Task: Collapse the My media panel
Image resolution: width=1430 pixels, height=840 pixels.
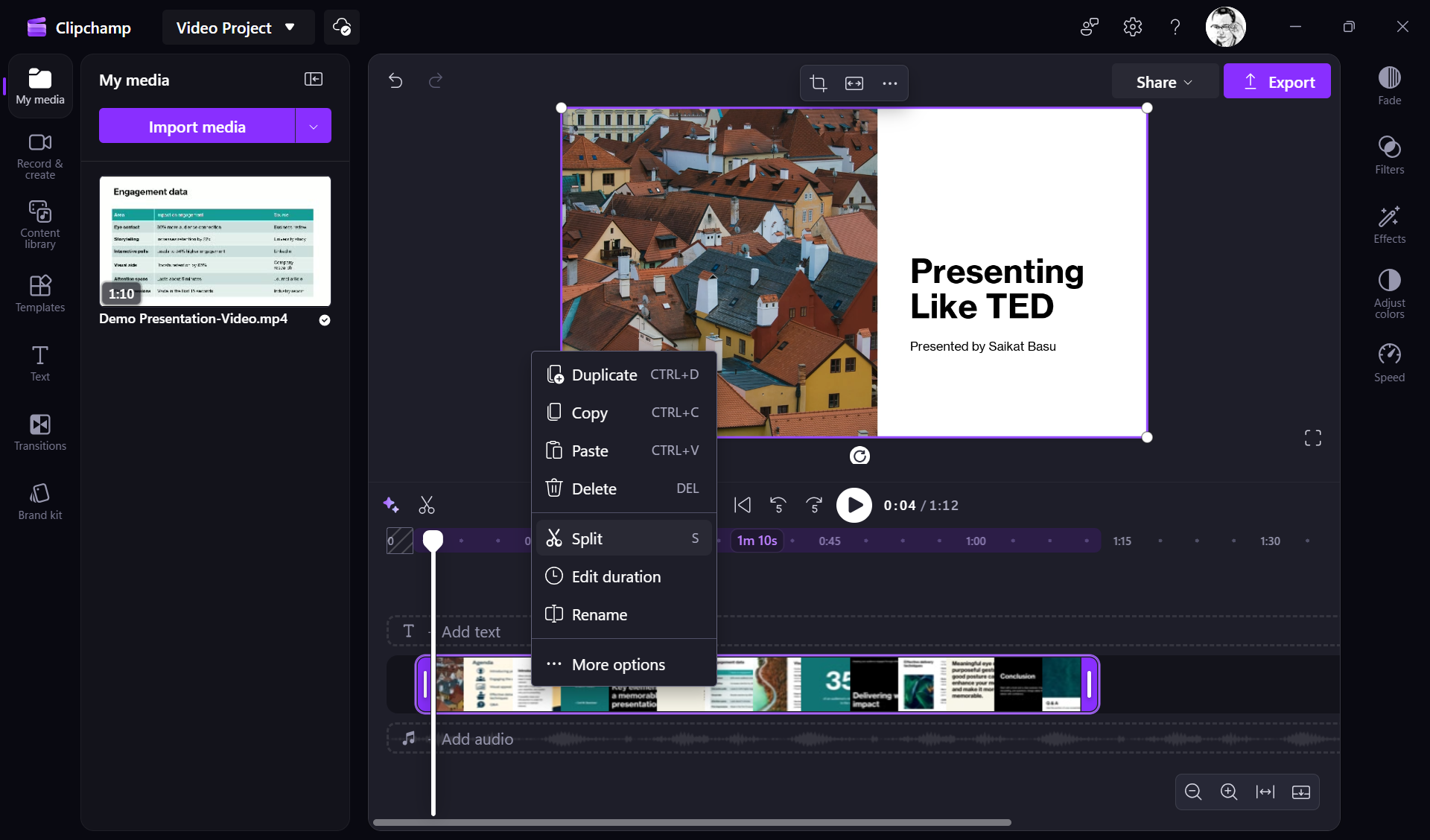Action: [314, 80]
